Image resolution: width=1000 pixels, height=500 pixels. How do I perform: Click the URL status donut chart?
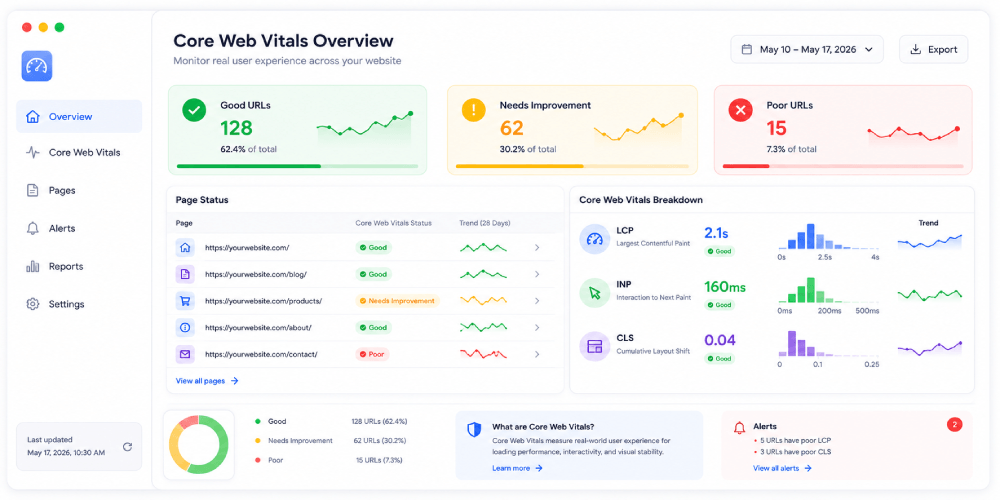point(198,445)
